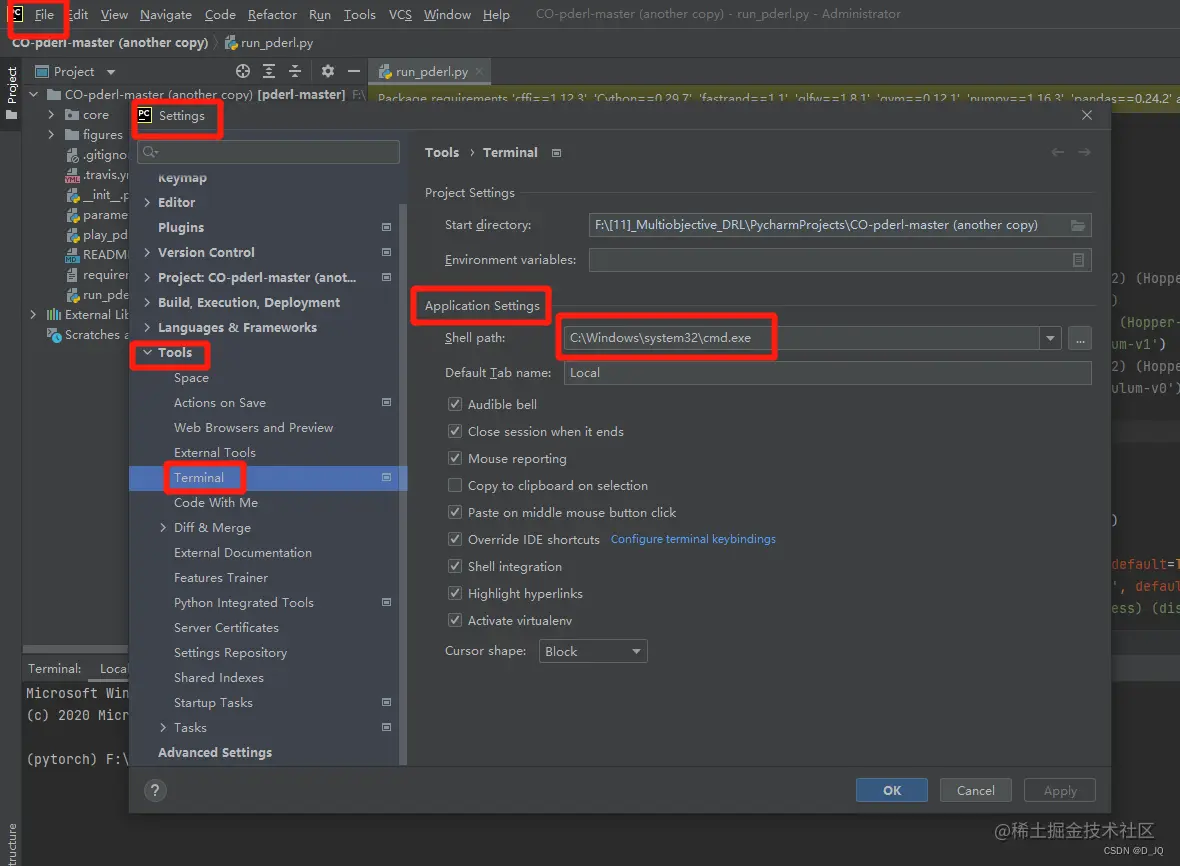Viewport: 1180px width, 866px height.
Task: Open the Navigate menu
Action: 166,14
